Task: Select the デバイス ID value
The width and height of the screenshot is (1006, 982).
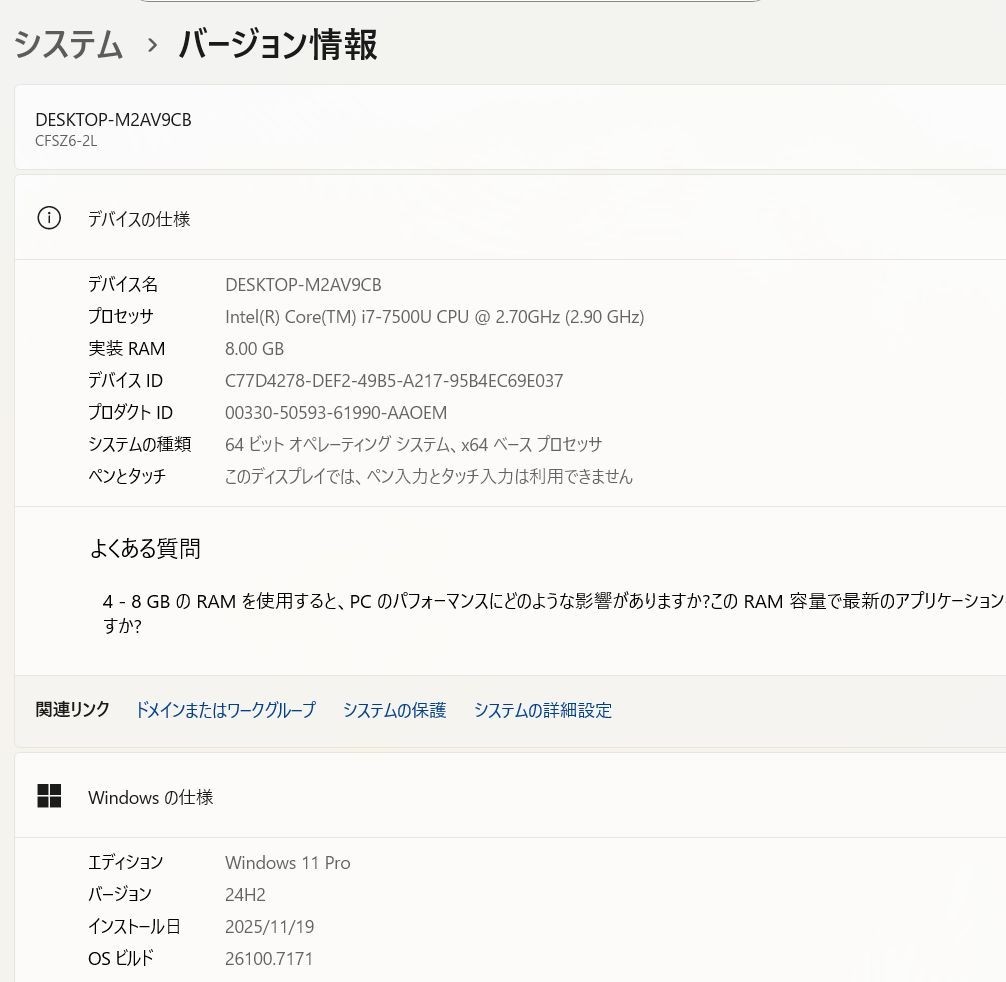Action: [x=393, y=380]
